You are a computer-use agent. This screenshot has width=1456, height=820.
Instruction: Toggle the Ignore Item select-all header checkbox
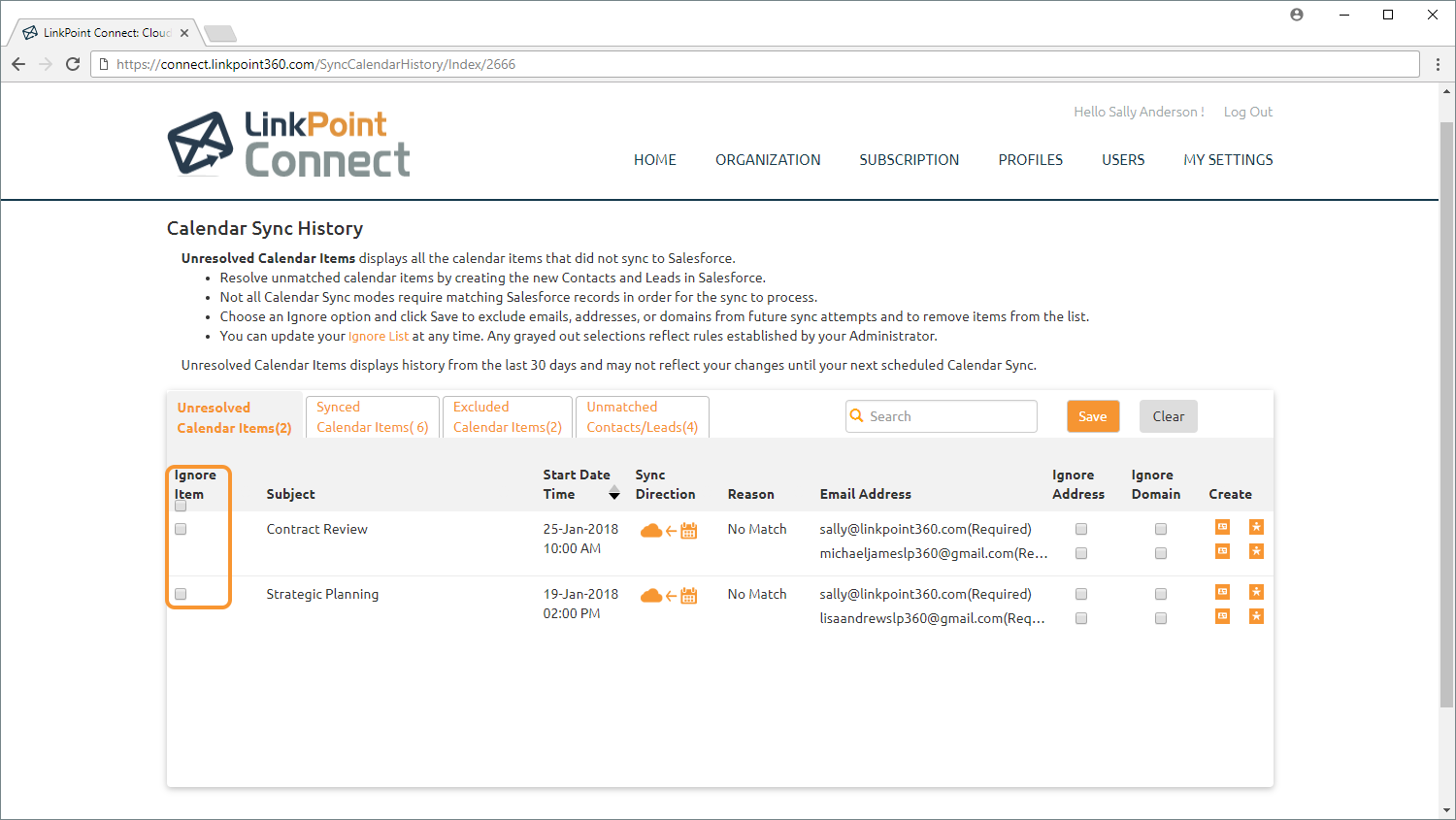[x=181, y=506]
